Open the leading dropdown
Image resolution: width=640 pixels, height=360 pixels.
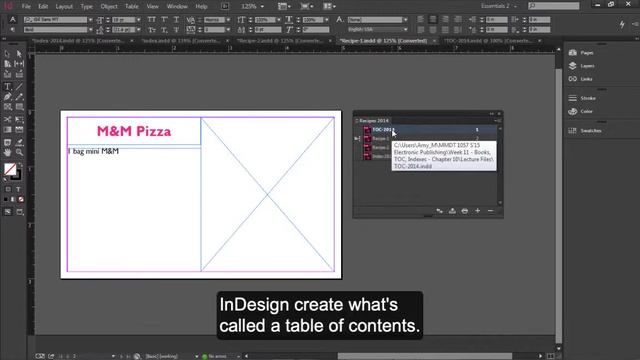pyautogui.click(x=138, y=30)
